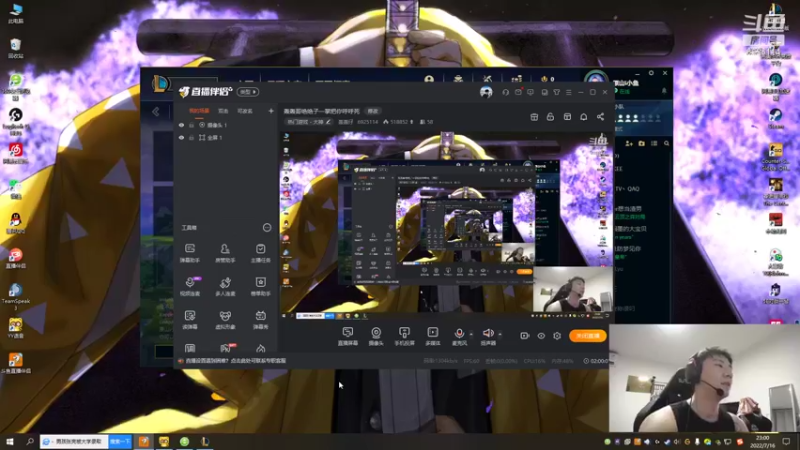Click 修改 button beside stream title
The width and height of the screenshot is (800, 450).
click(x=373, y=111)
